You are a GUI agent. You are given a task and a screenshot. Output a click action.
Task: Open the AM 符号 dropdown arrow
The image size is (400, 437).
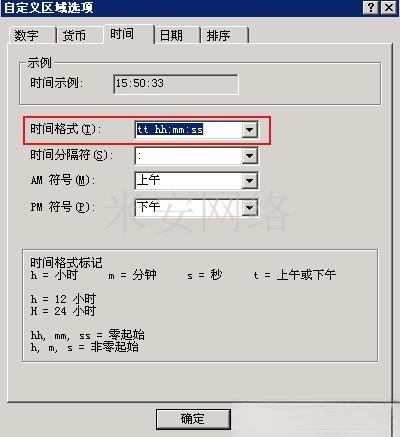click(x=249, y=181)
